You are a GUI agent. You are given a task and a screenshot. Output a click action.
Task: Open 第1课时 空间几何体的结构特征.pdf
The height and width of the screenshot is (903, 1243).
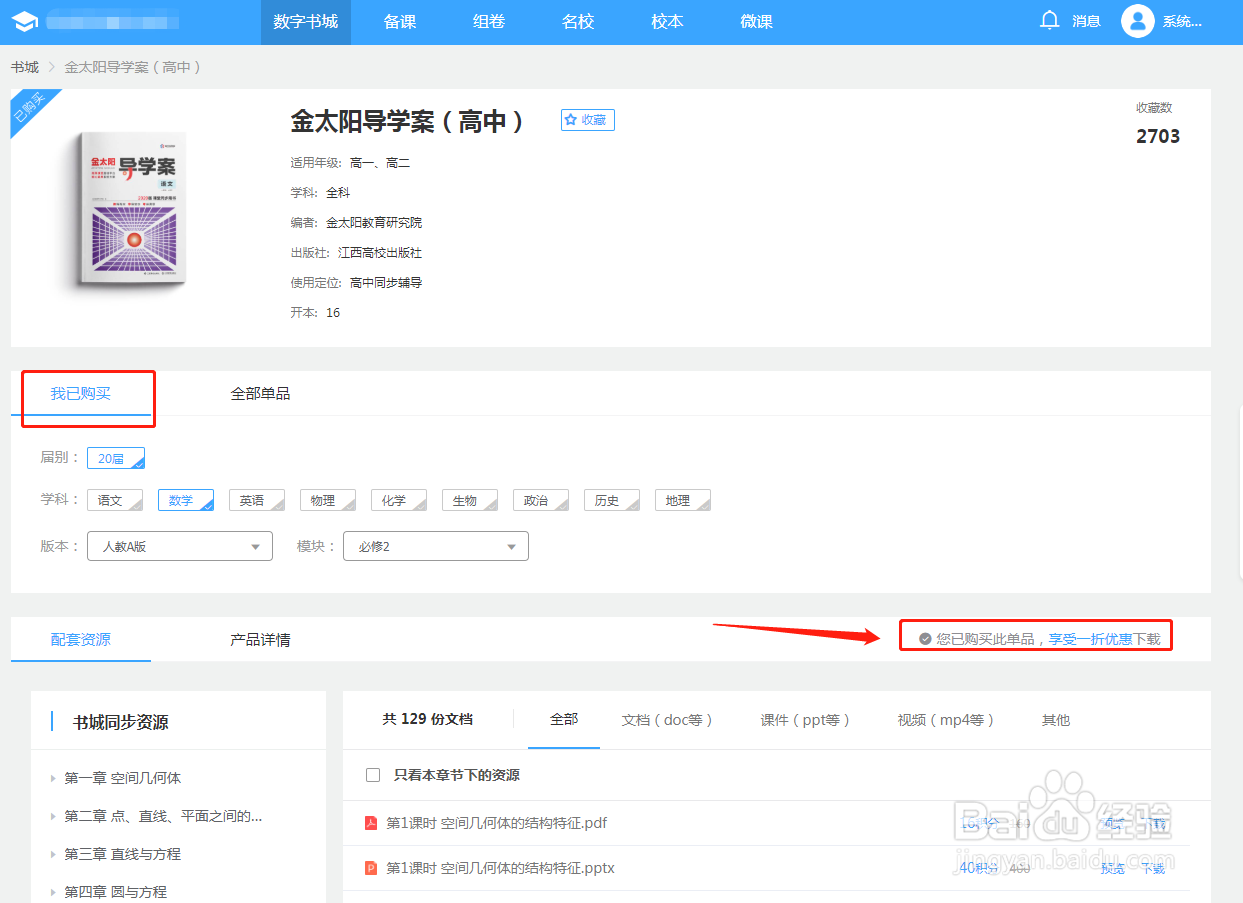[497, 824]
